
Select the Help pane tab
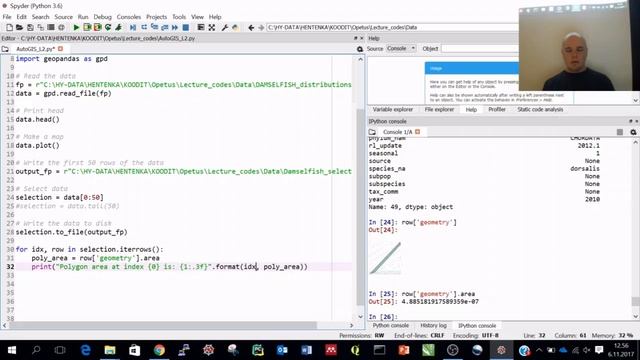(x=471, y=109)
